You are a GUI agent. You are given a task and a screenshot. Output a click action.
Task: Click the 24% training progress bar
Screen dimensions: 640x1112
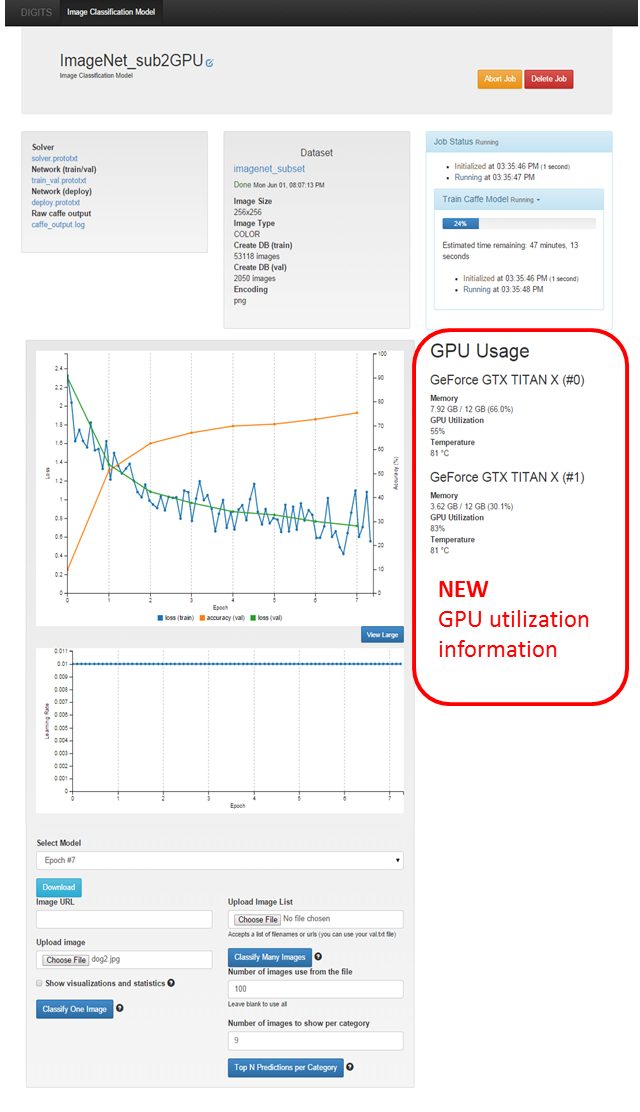point(460,223)
